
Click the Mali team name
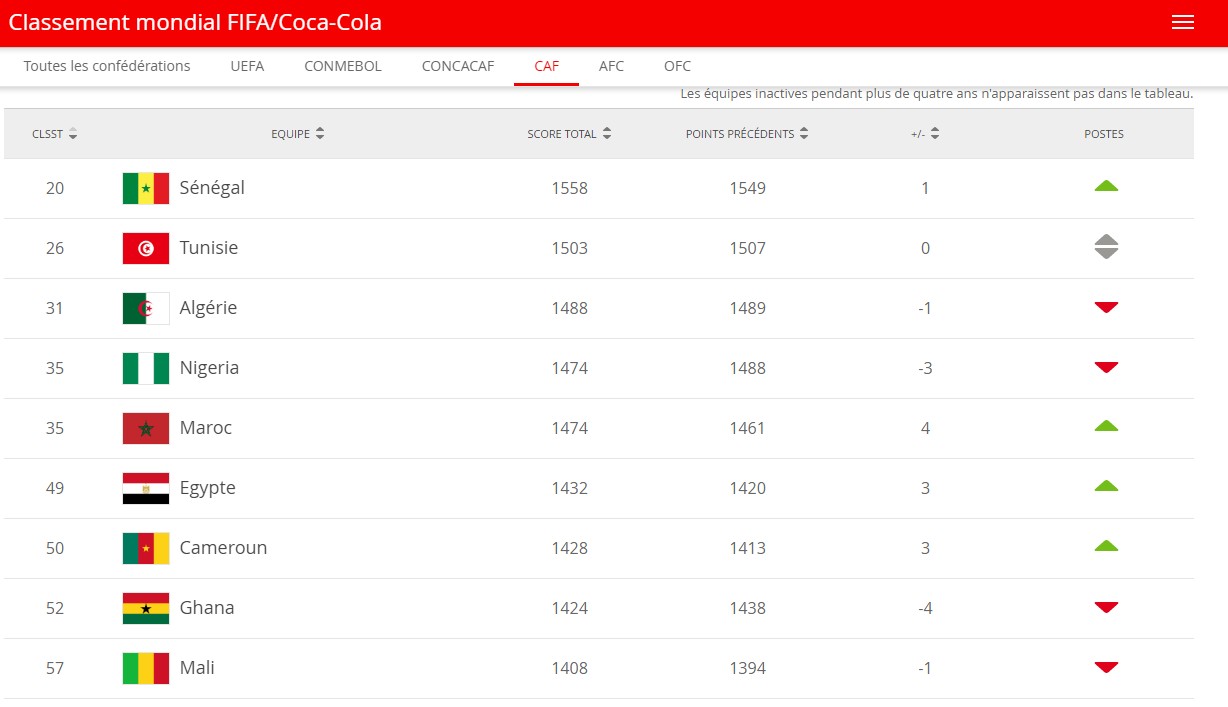click(197, 668)
